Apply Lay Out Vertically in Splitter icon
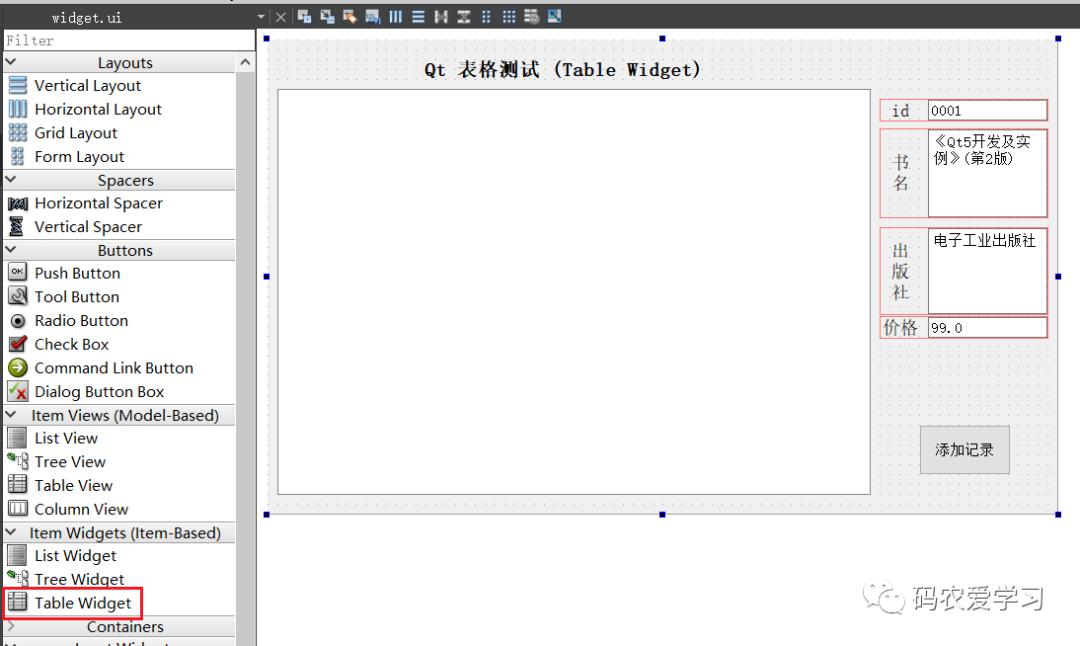This screenshot has width=1080, height=646. tap(464, 17)
